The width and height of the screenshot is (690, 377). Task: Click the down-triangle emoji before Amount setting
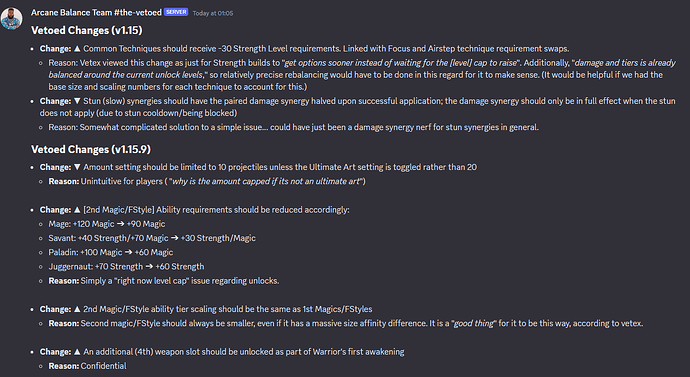coord(77,167)
